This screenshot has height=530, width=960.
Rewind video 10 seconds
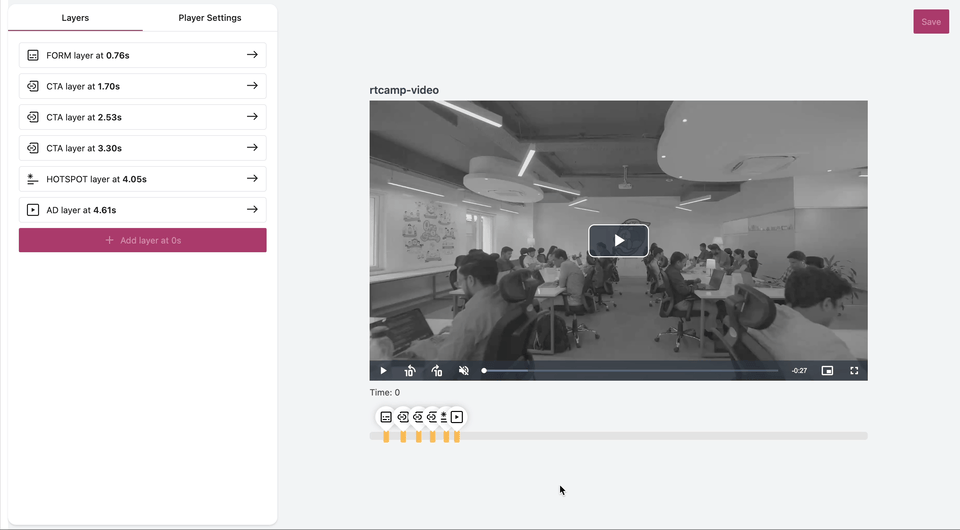410,370
